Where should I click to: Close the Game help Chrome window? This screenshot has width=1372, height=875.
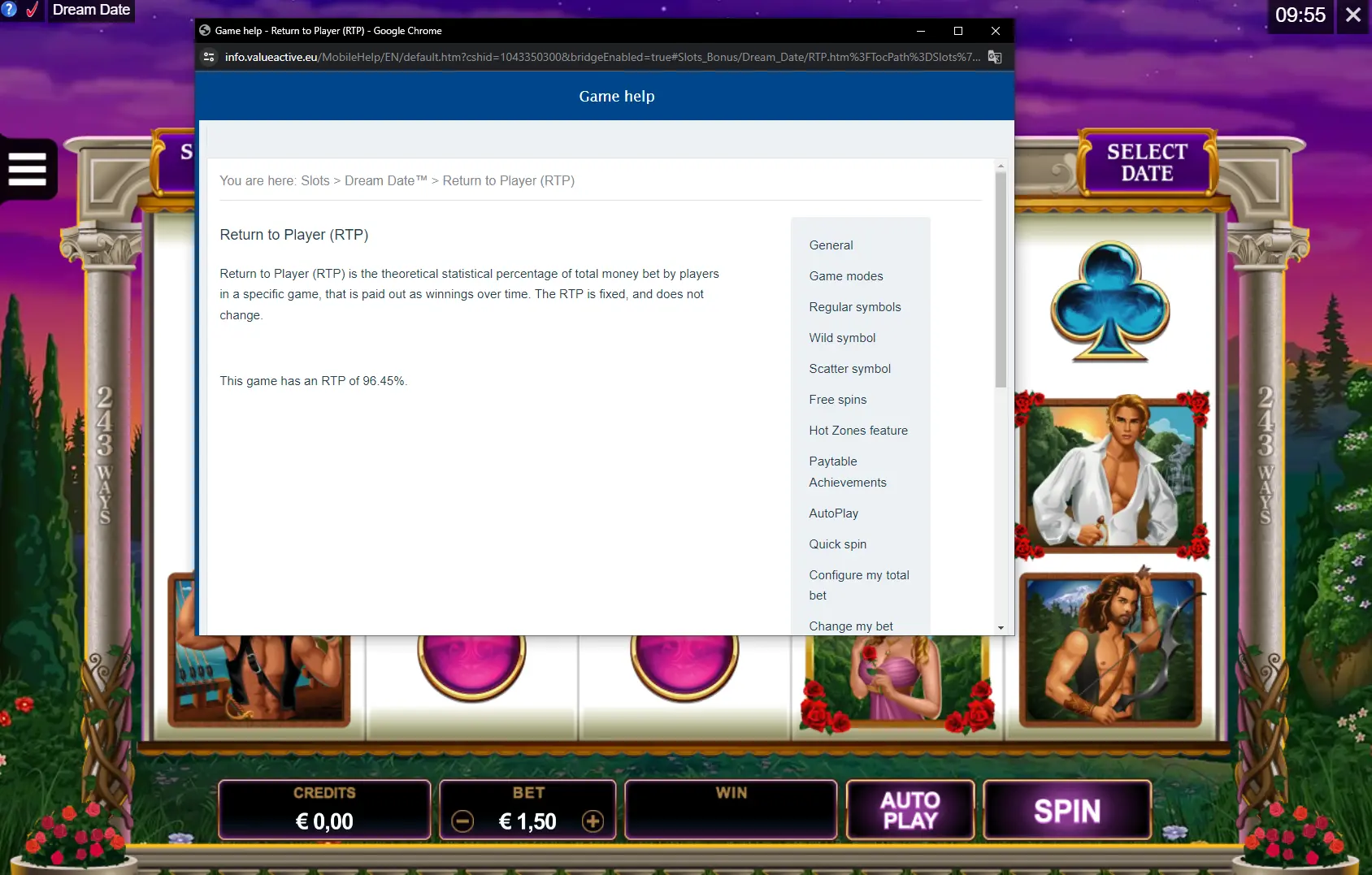point(996,31)
